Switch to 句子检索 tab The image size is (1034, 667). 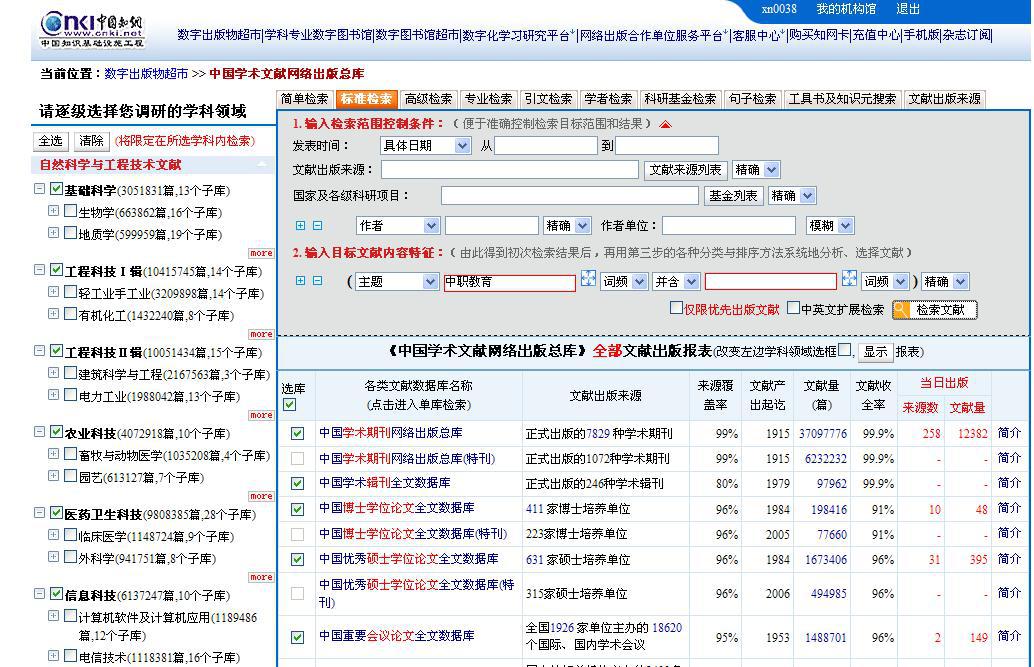pyautogui.click(x=752, y=99)
